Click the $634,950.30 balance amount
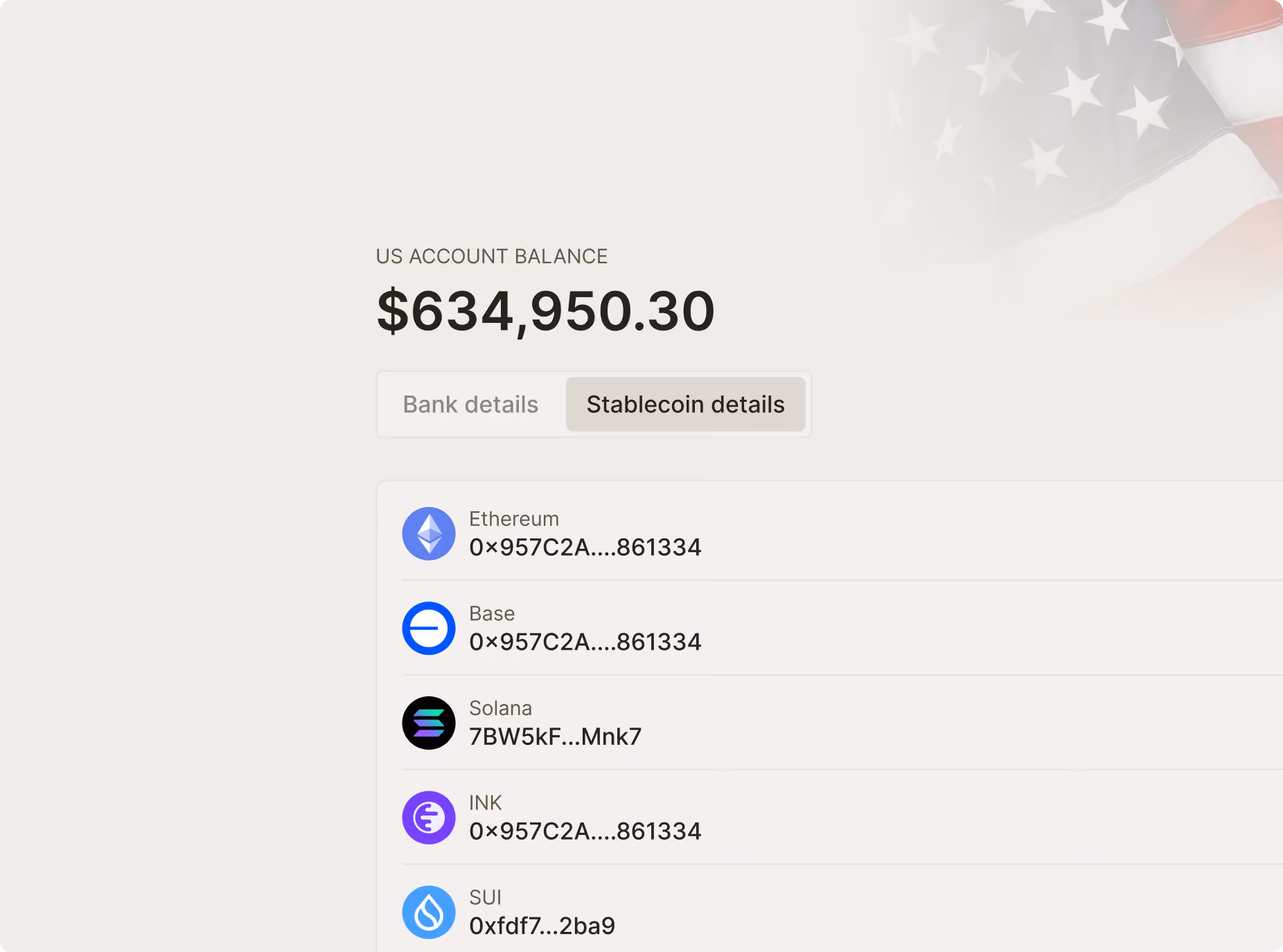This screenshot has height=952, width=1283. [545, 312]
